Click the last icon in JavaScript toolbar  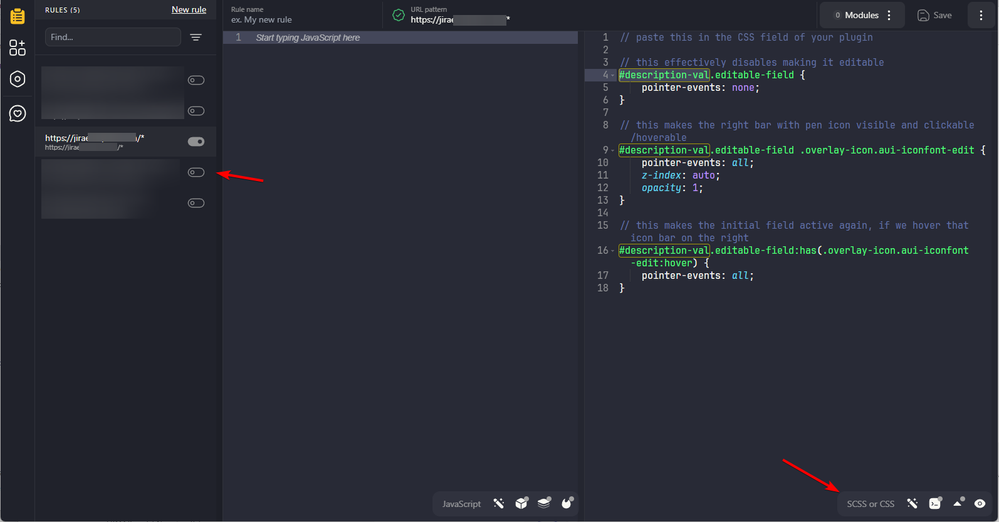pos(567,503)
